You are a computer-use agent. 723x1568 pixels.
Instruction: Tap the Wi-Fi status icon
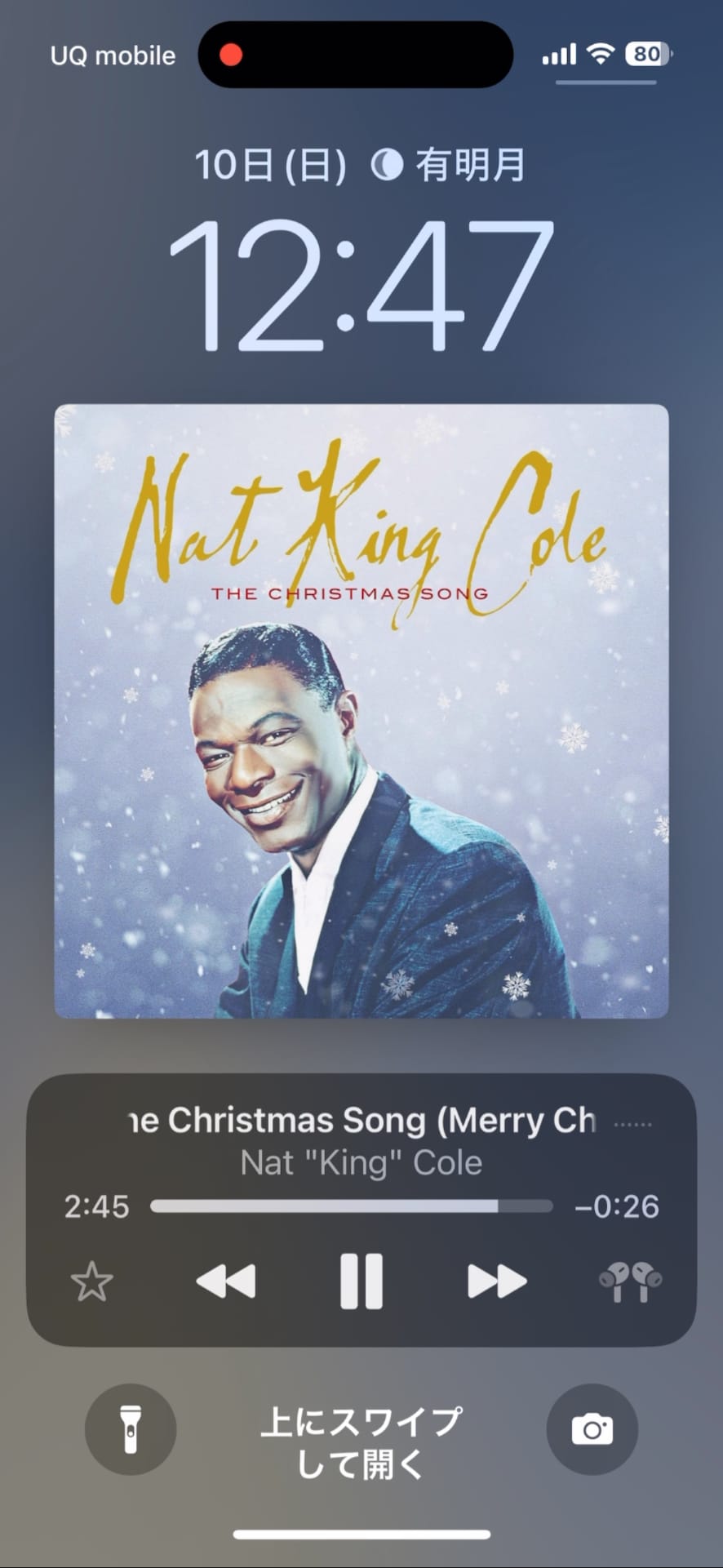(601, 54)
